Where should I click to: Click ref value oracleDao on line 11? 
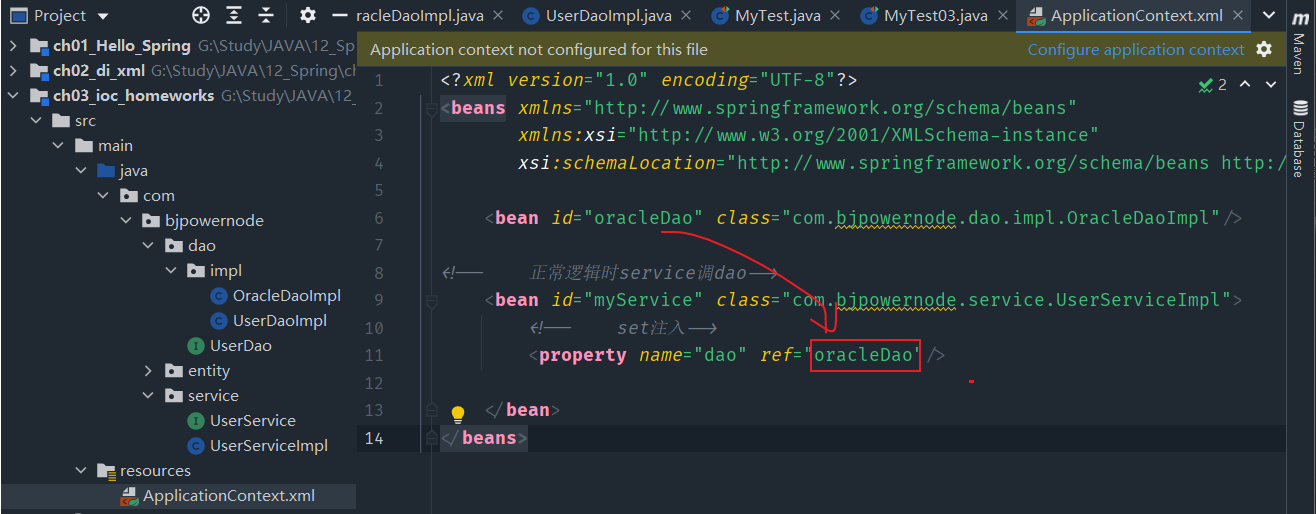click(x=863, y=355)
